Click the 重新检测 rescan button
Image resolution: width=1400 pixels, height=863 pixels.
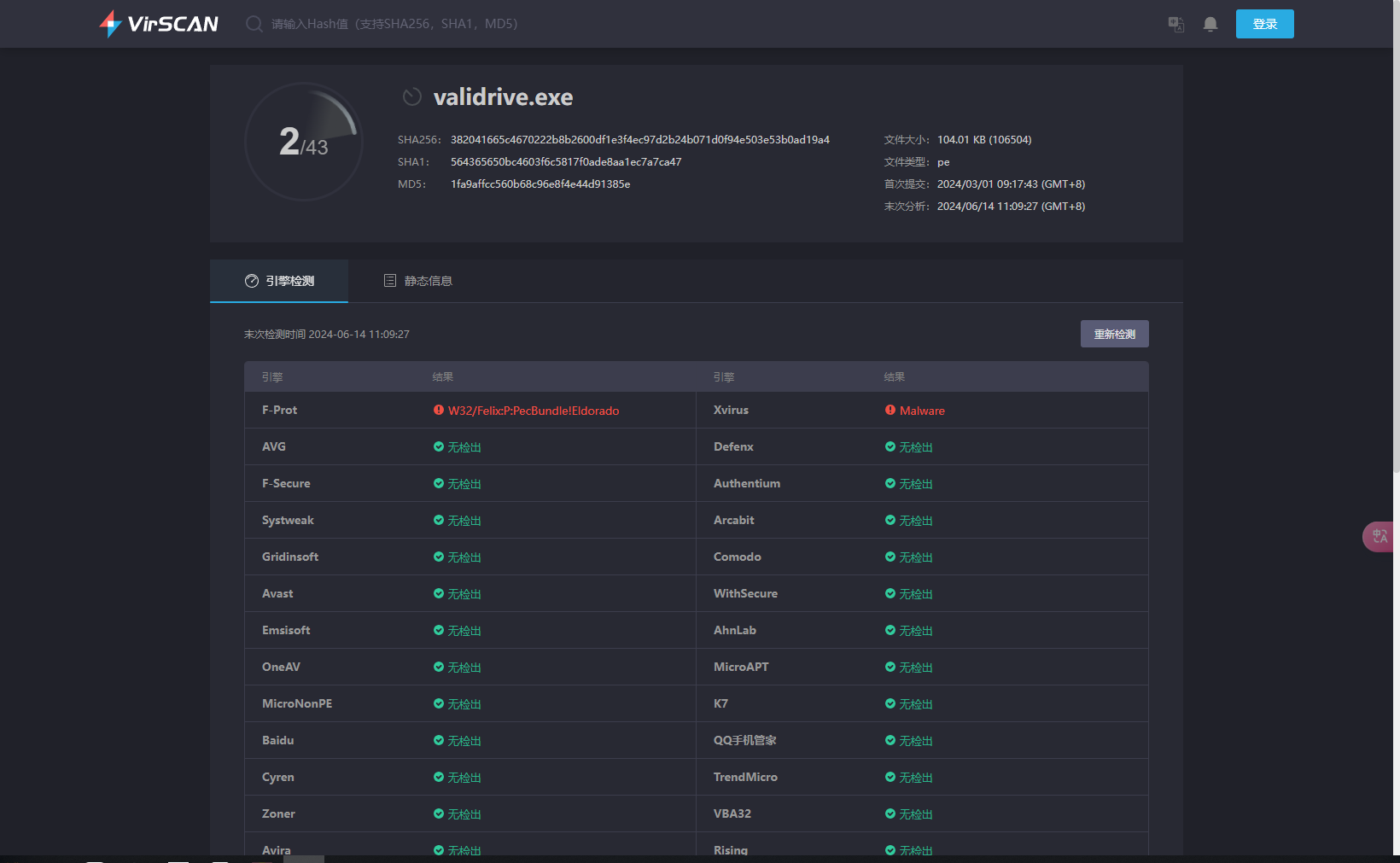pos(1114,335)
